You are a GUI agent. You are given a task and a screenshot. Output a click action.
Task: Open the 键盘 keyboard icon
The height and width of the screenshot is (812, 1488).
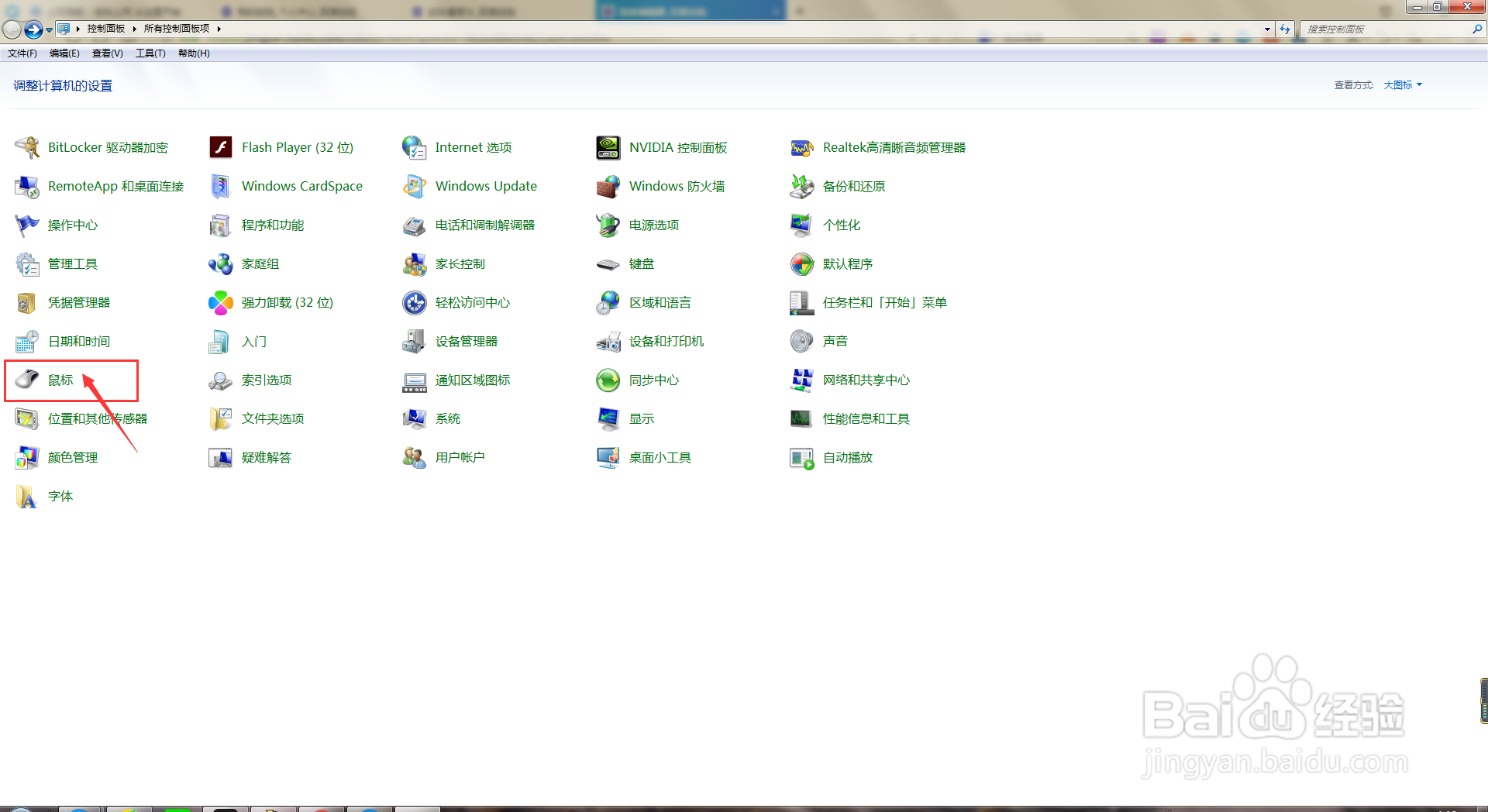pyautogui.click(x=608, y=263)
